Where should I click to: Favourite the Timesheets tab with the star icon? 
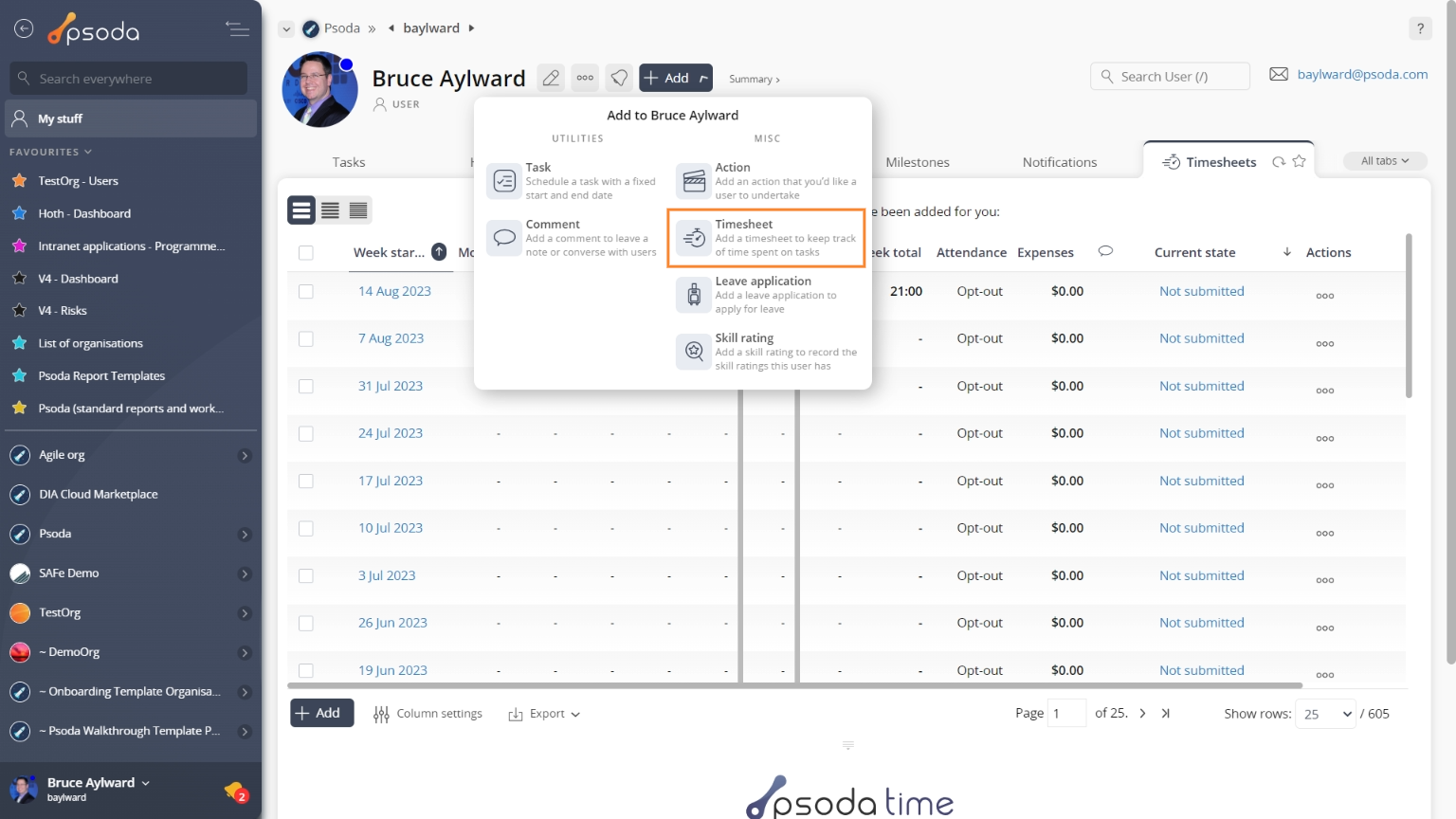coord(1300,161)
